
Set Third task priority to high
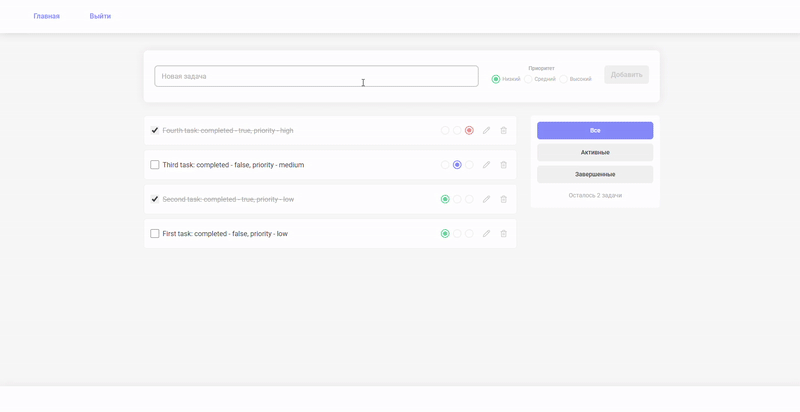tap(469, 165)
